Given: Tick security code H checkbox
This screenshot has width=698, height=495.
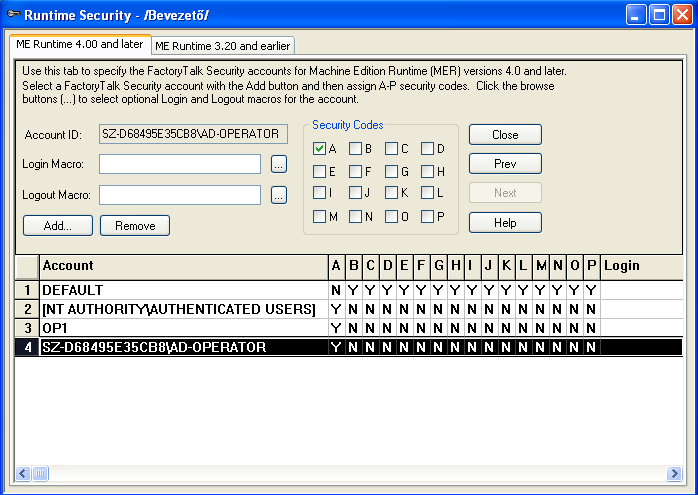Looking at the screenshot, I should (x=427, y=171).
